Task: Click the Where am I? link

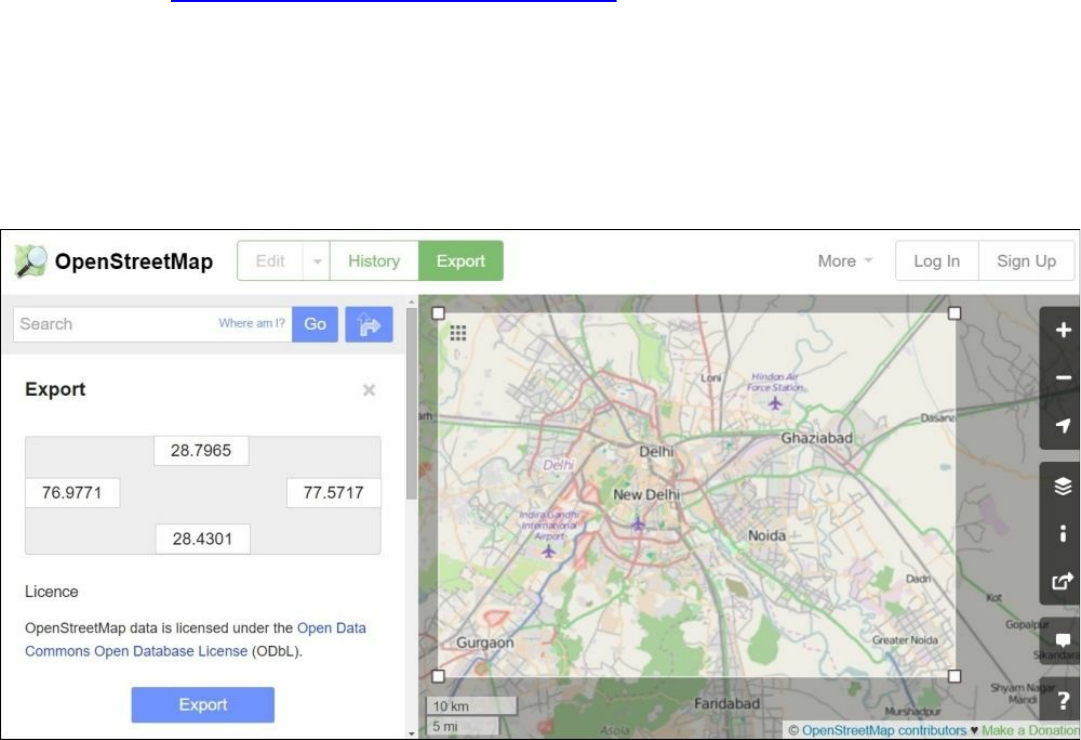Action: (252, 323)
